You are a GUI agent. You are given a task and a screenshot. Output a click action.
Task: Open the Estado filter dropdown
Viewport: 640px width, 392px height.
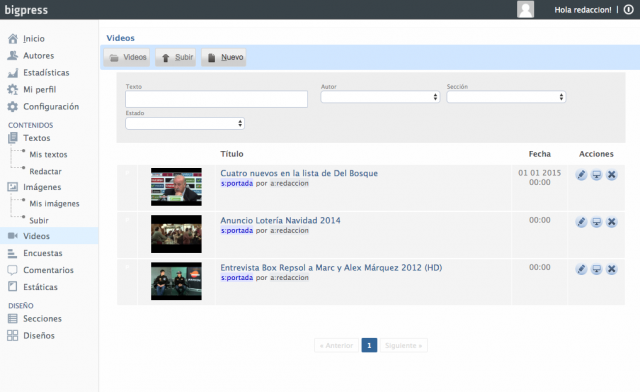coord(185,123)
